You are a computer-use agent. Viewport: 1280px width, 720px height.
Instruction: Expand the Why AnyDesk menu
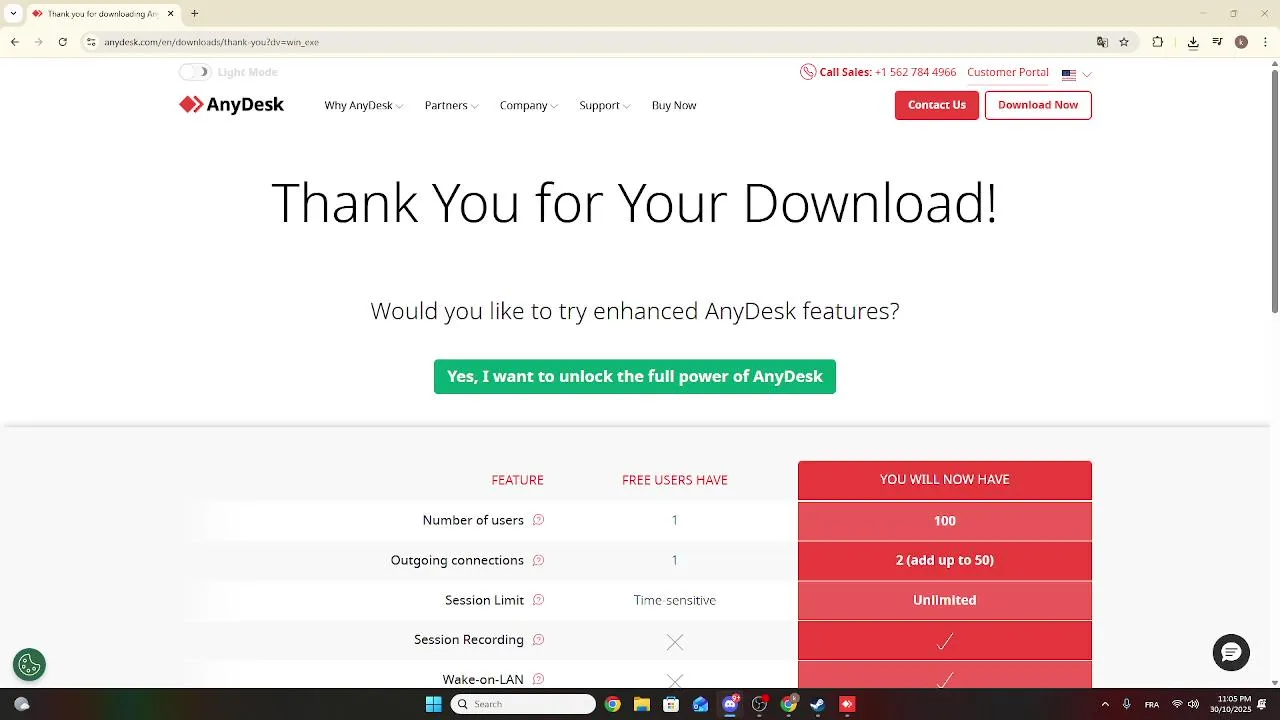(363, 105)
